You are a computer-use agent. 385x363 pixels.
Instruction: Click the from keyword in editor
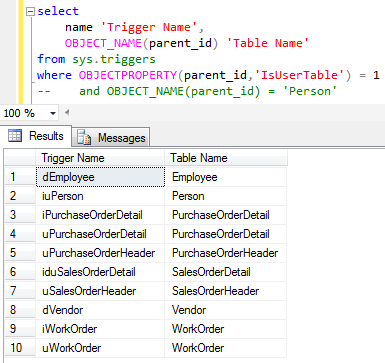pos(51,59)
